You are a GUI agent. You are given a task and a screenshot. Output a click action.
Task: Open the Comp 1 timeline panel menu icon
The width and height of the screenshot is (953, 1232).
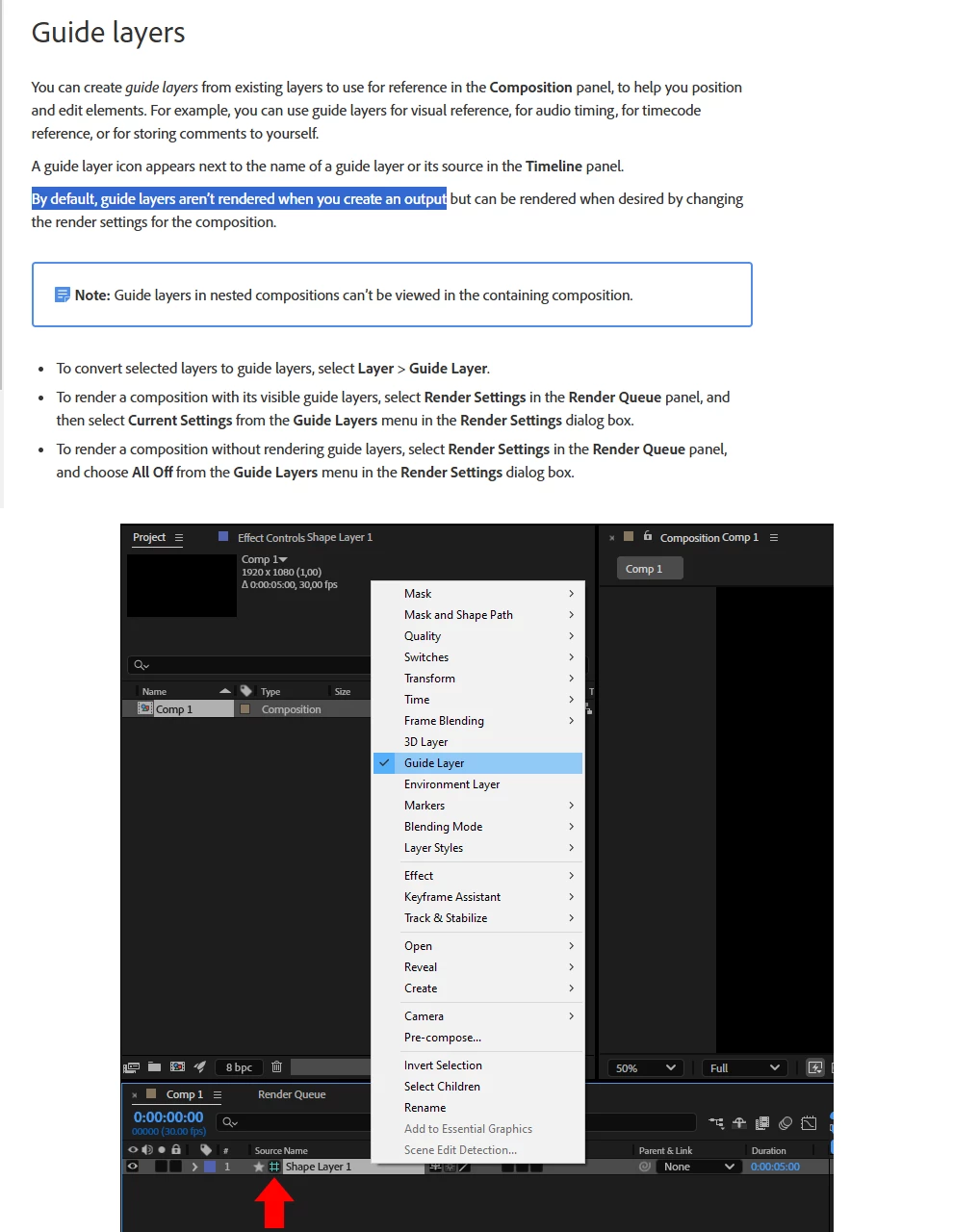(x=218, y=1094)
